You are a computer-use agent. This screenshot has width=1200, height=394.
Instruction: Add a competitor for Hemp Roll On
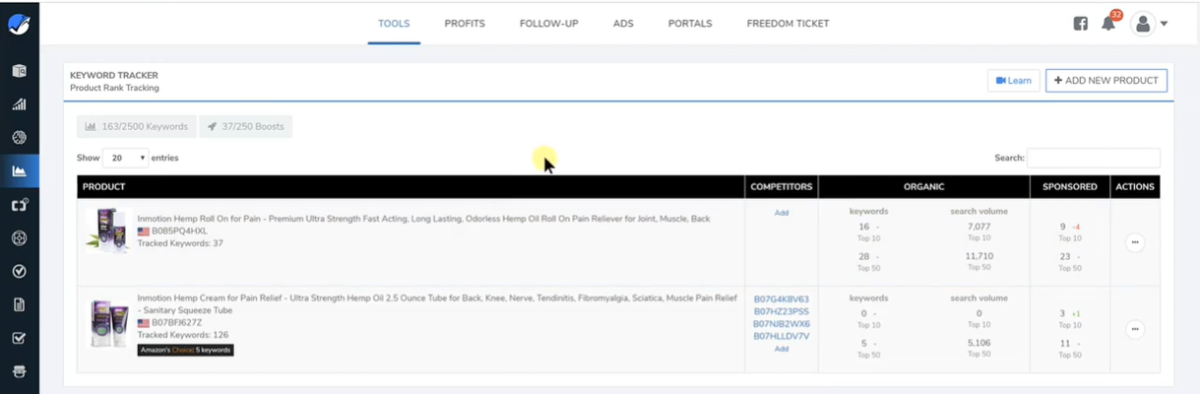(x=781, y=213)
